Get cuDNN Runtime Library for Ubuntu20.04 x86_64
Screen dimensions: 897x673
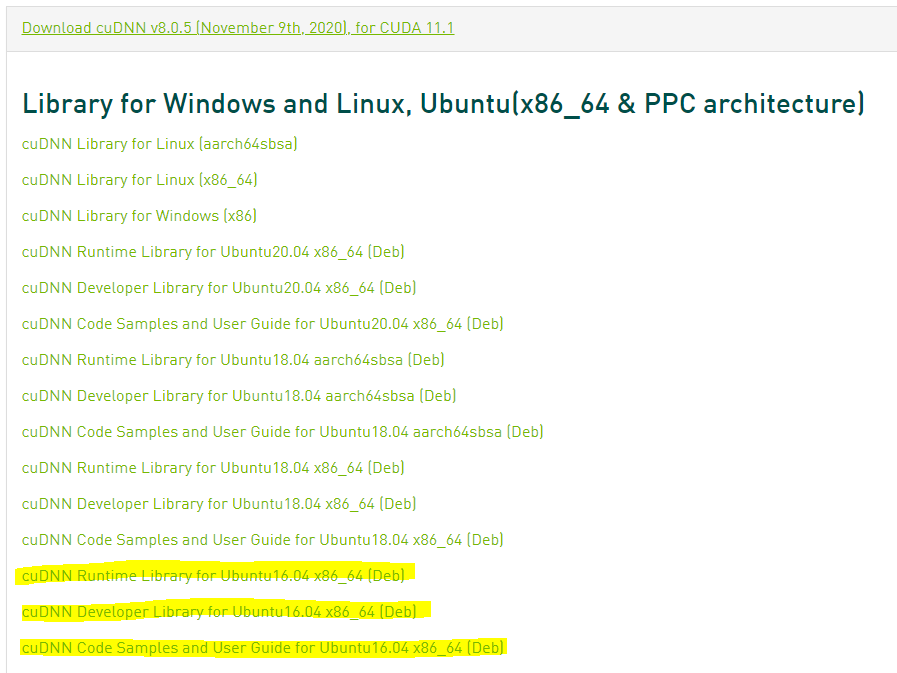click(x=213, y=252)
